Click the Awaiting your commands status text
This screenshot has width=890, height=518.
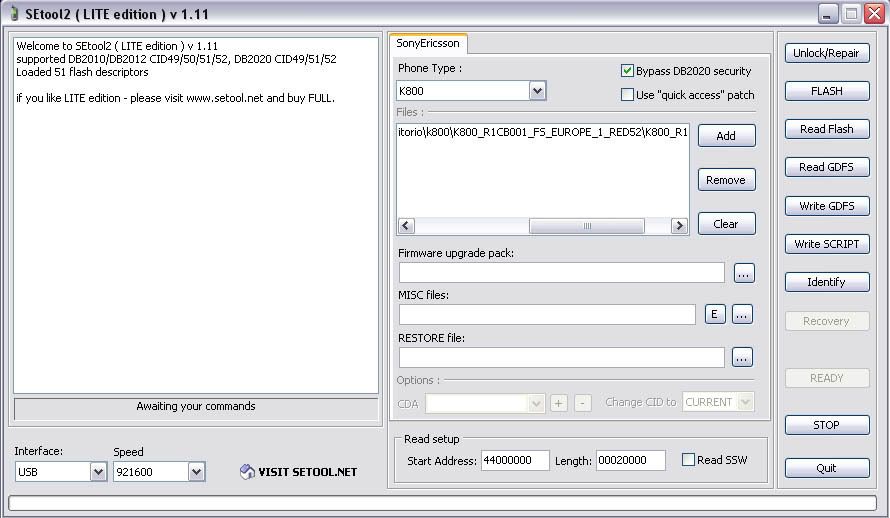coord(196,406)
